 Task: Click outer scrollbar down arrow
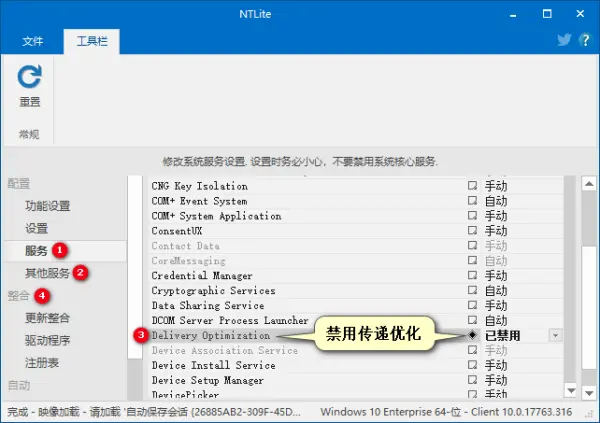[589, 392]
